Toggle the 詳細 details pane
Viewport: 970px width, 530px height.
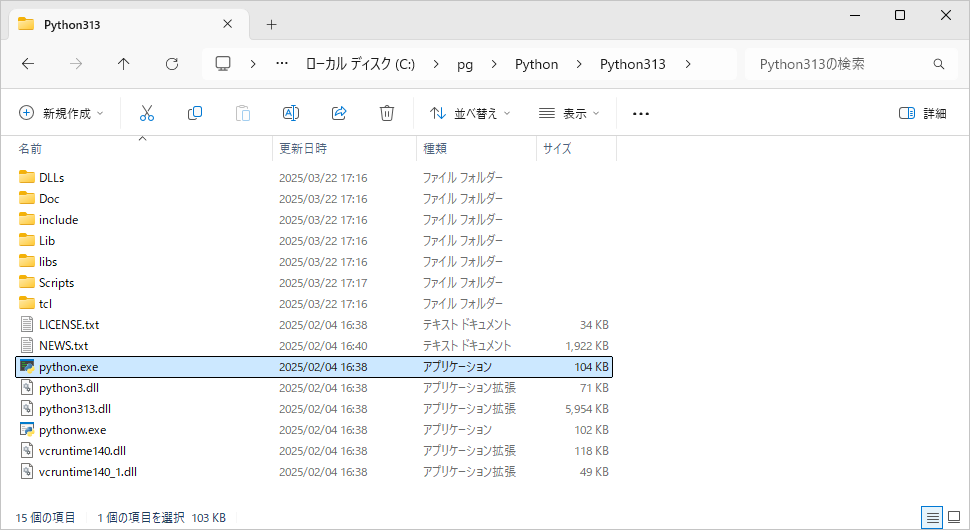click(x=922, y=113)
